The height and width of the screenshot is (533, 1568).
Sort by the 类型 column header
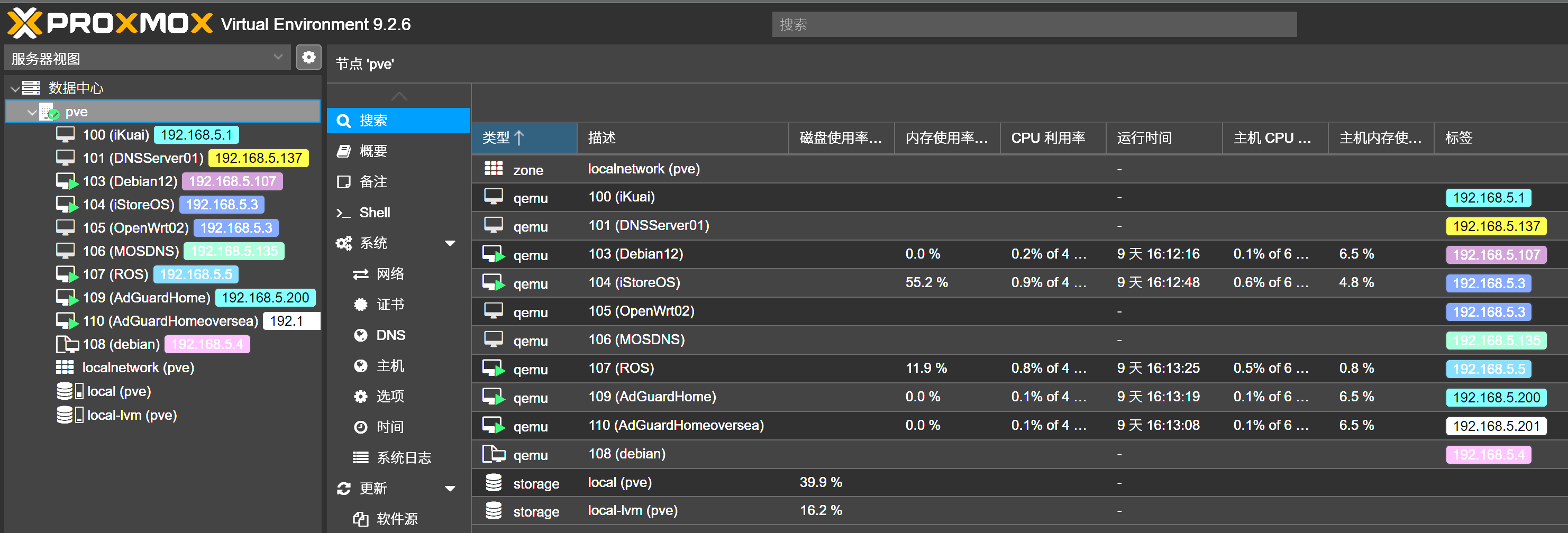click(x=524, y=138)
